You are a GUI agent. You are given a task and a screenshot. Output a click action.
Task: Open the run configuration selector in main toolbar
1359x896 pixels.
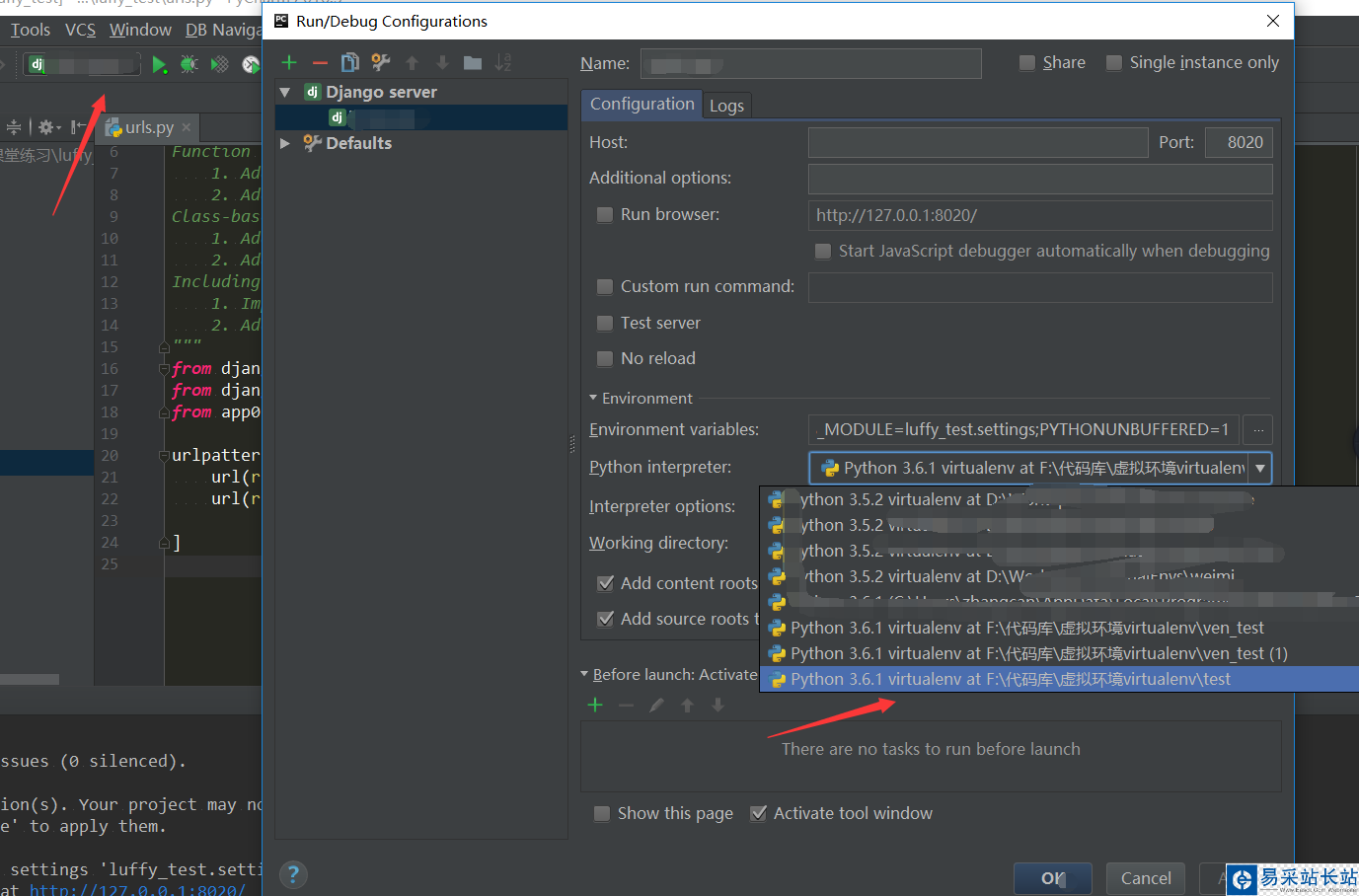pos(84,65)
